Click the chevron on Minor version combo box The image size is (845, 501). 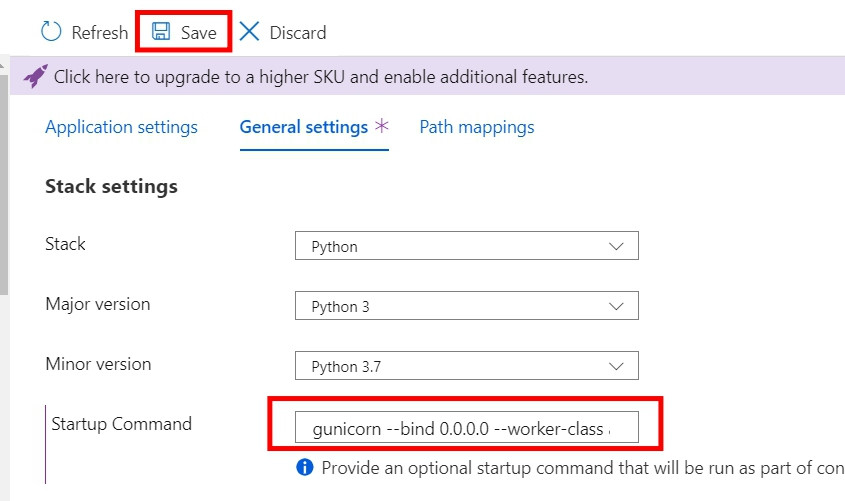click(617, 366)
